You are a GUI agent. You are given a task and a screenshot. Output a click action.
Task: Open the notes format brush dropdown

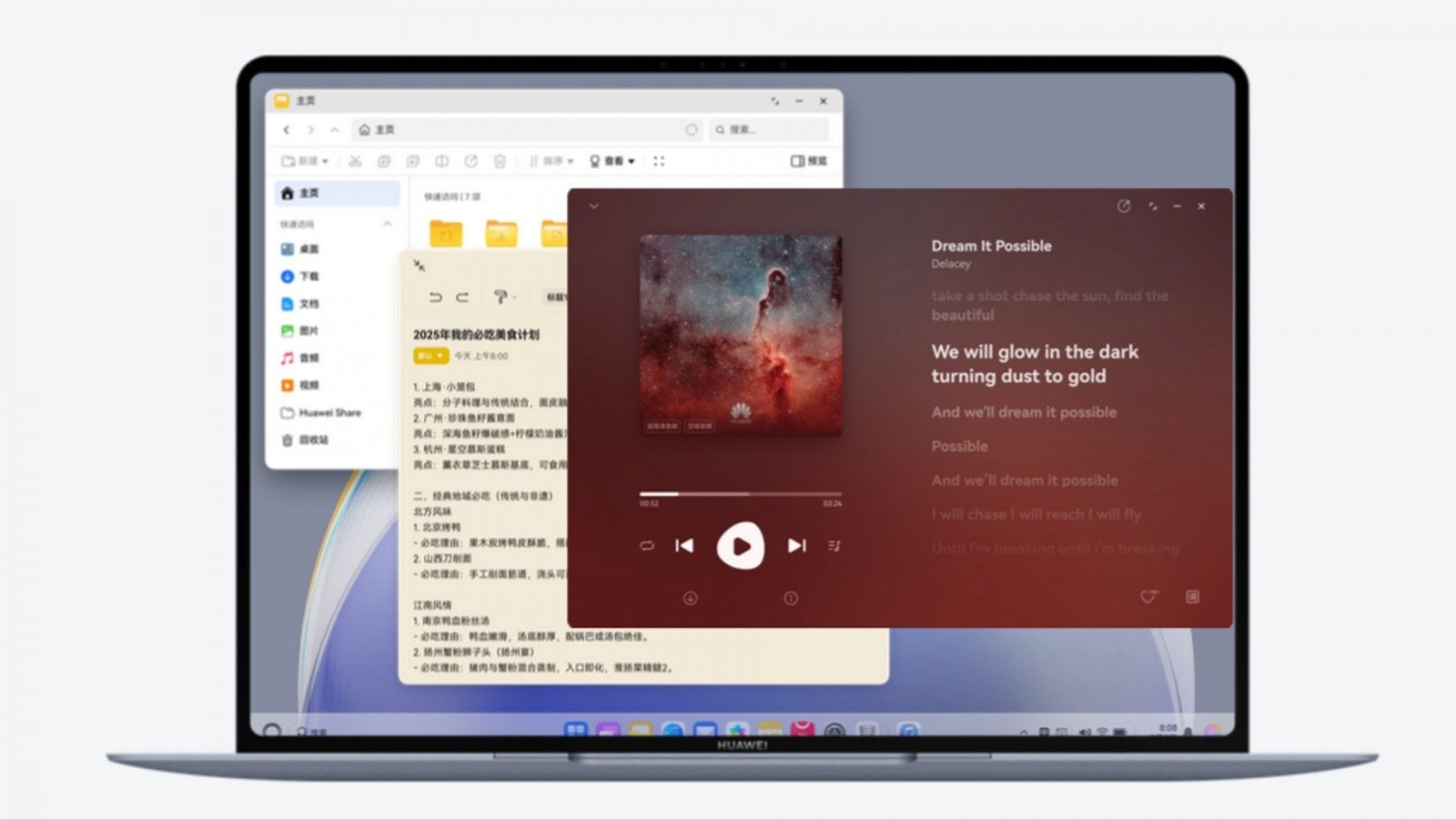click(504, 297)
